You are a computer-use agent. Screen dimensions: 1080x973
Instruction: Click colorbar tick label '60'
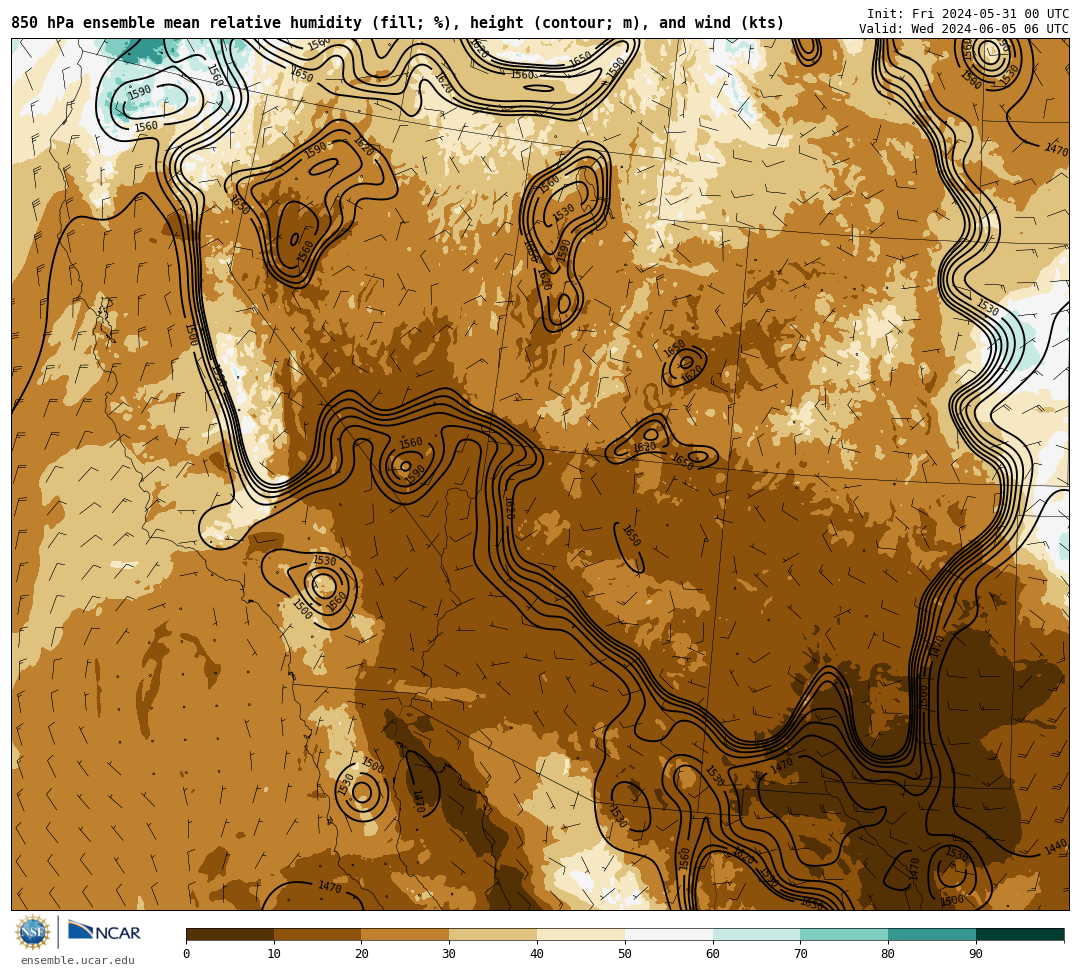713,954
